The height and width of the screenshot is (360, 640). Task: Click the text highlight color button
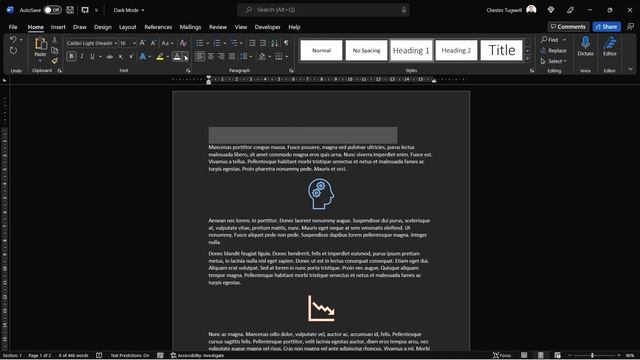[160, 57]
